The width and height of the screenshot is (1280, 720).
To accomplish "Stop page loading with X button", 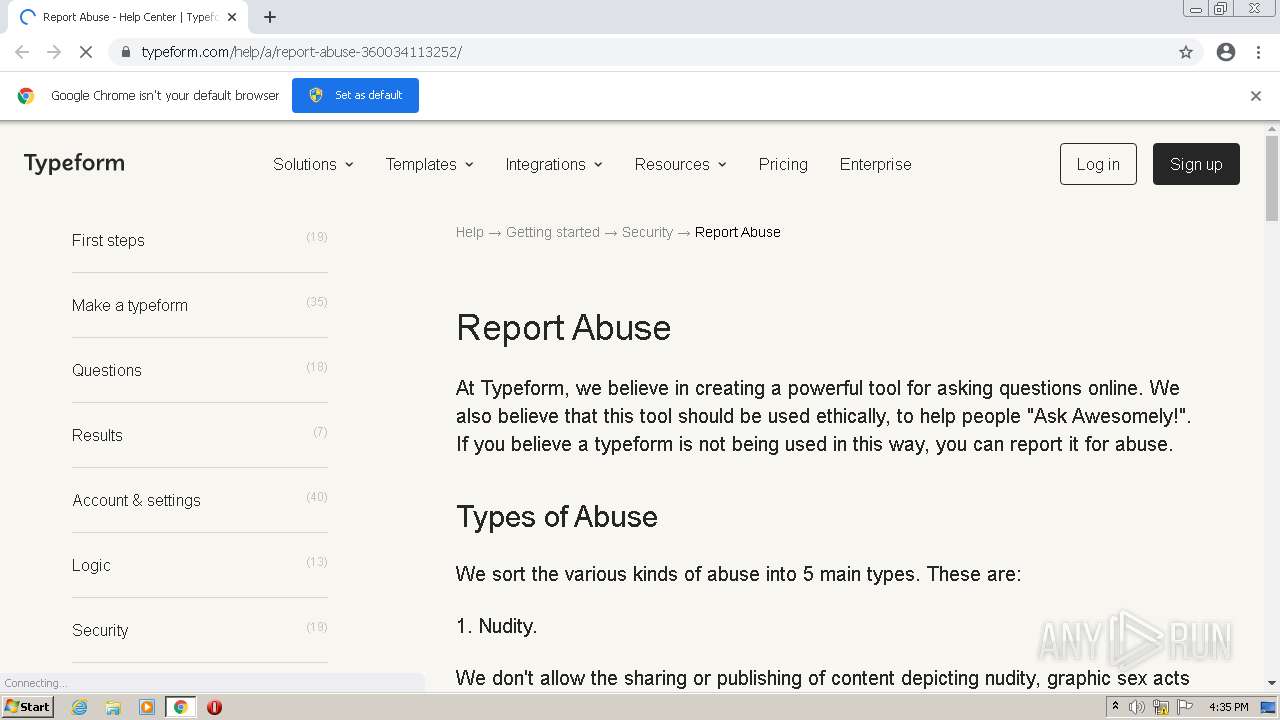I will [86, 52].
